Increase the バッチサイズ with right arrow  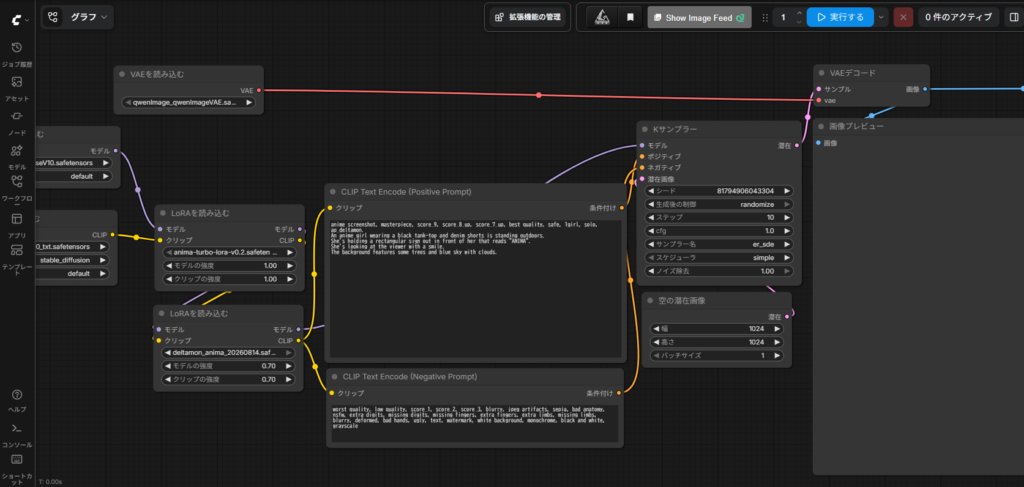777,356
